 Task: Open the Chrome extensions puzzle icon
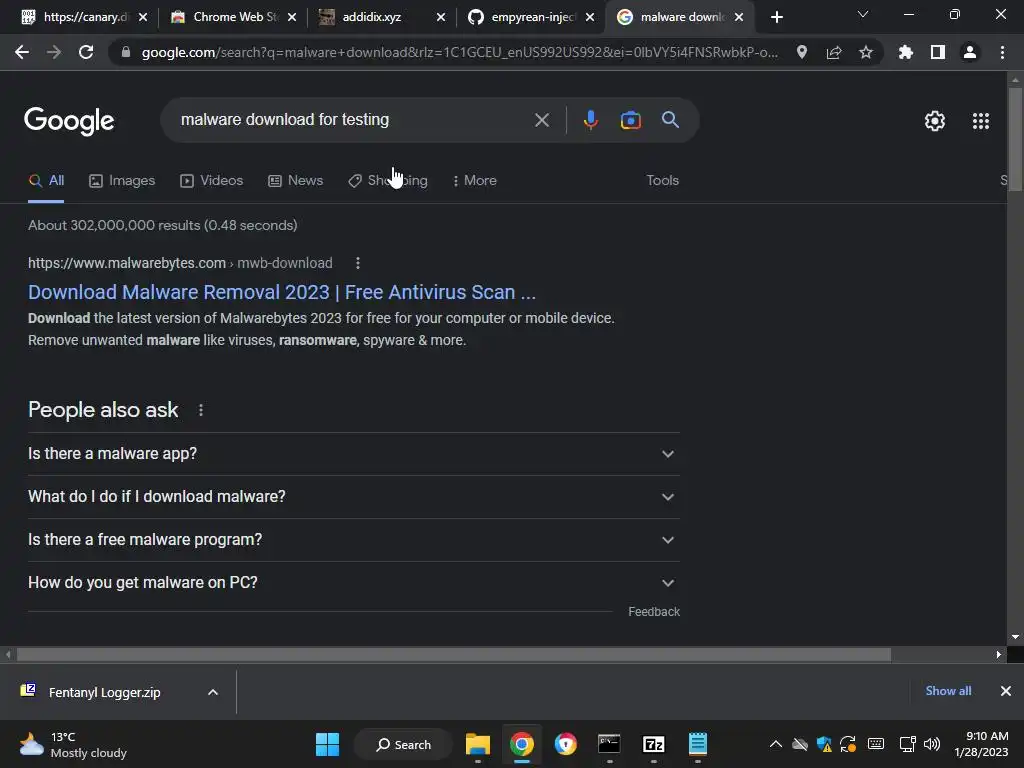click(x=905, y=52)
